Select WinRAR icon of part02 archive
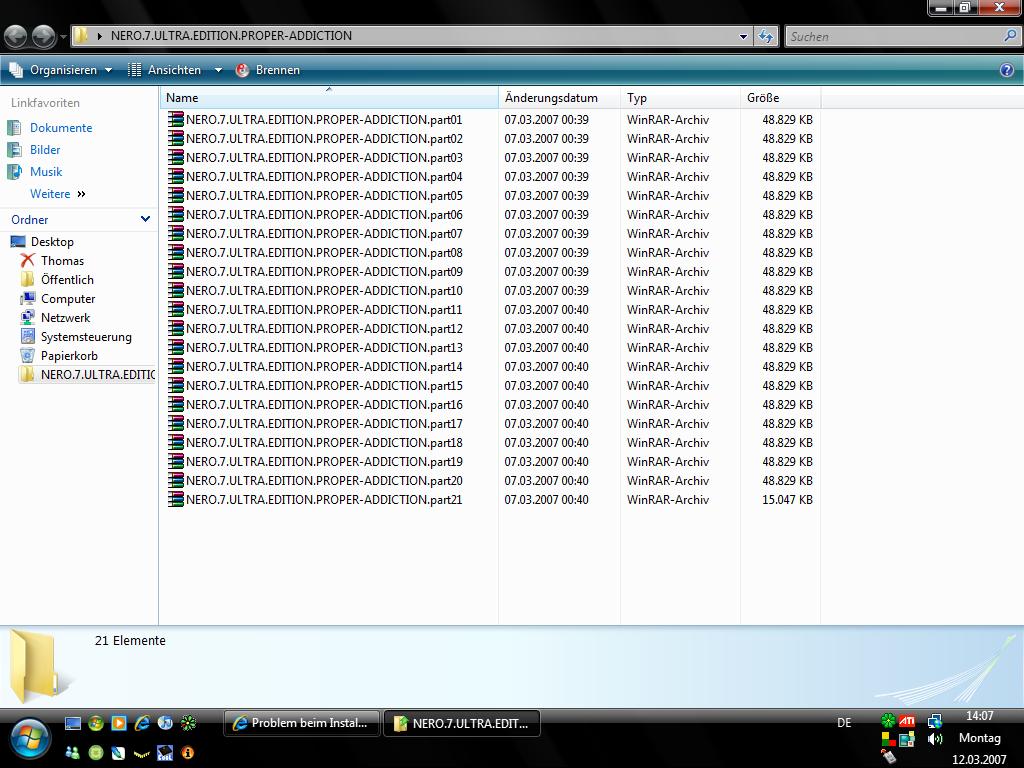Viewport: 1024px width, 768px height. point(176,138)
